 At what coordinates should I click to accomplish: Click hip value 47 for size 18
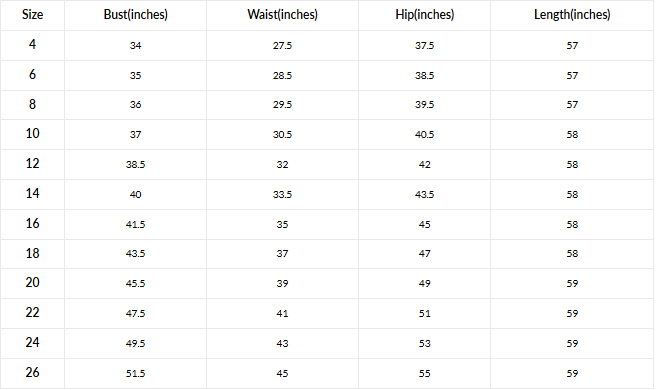424,254
